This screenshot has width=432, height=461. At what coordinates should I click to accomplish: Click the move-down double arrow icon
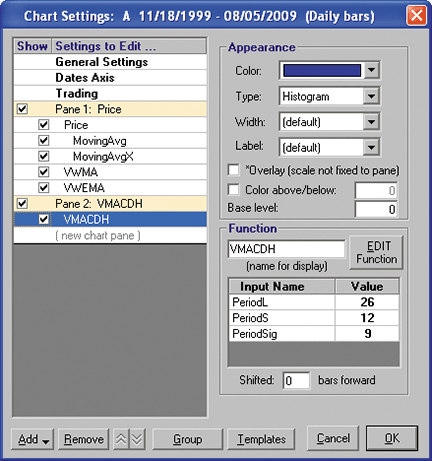[137, 439]
